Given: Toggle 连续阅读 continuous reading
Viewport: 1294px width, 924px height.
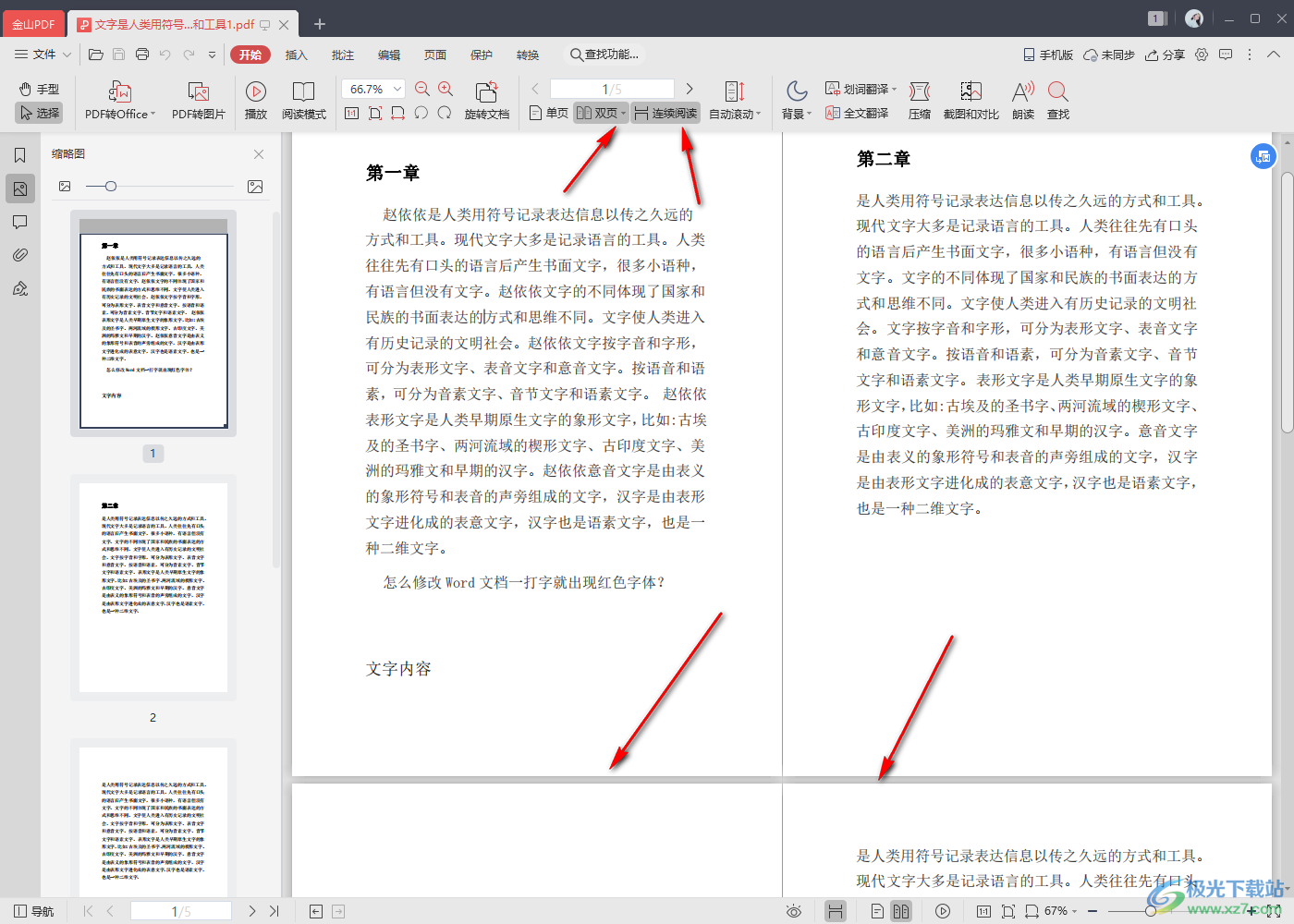Looking at the screenshot, I should click(x=665, y=113).
